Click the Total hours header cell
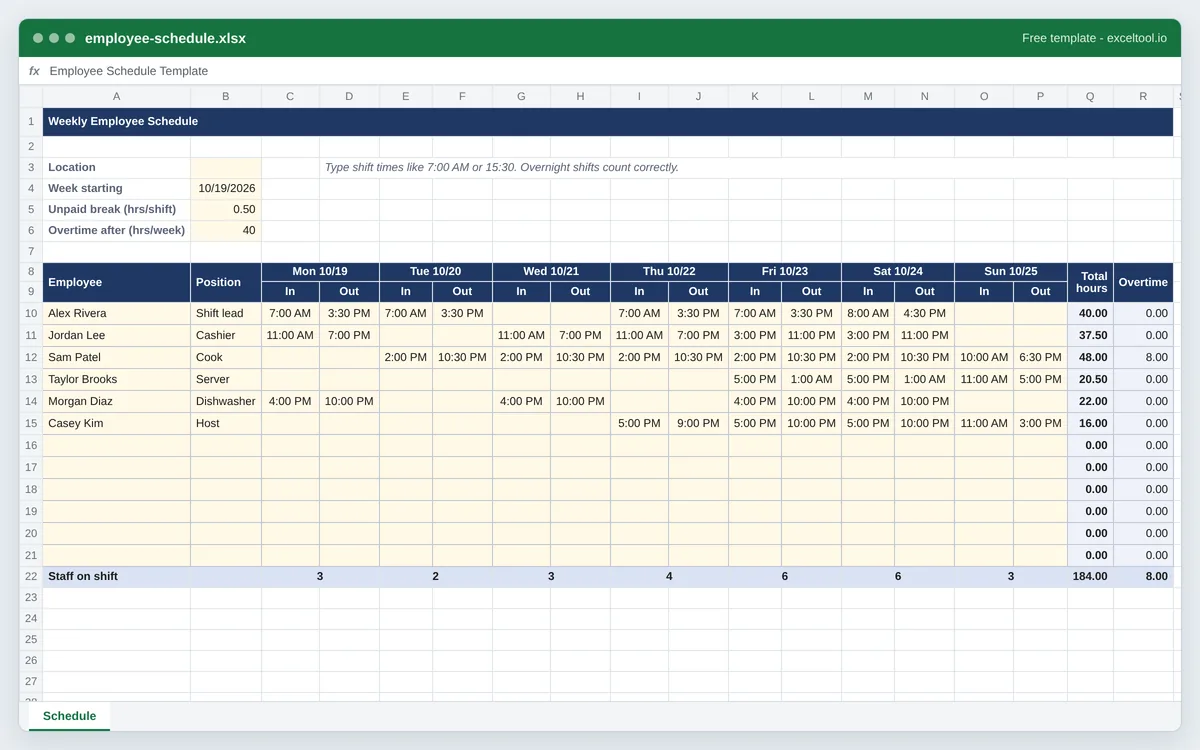This screenshot has height=750, width=1200. [1090, 282]
